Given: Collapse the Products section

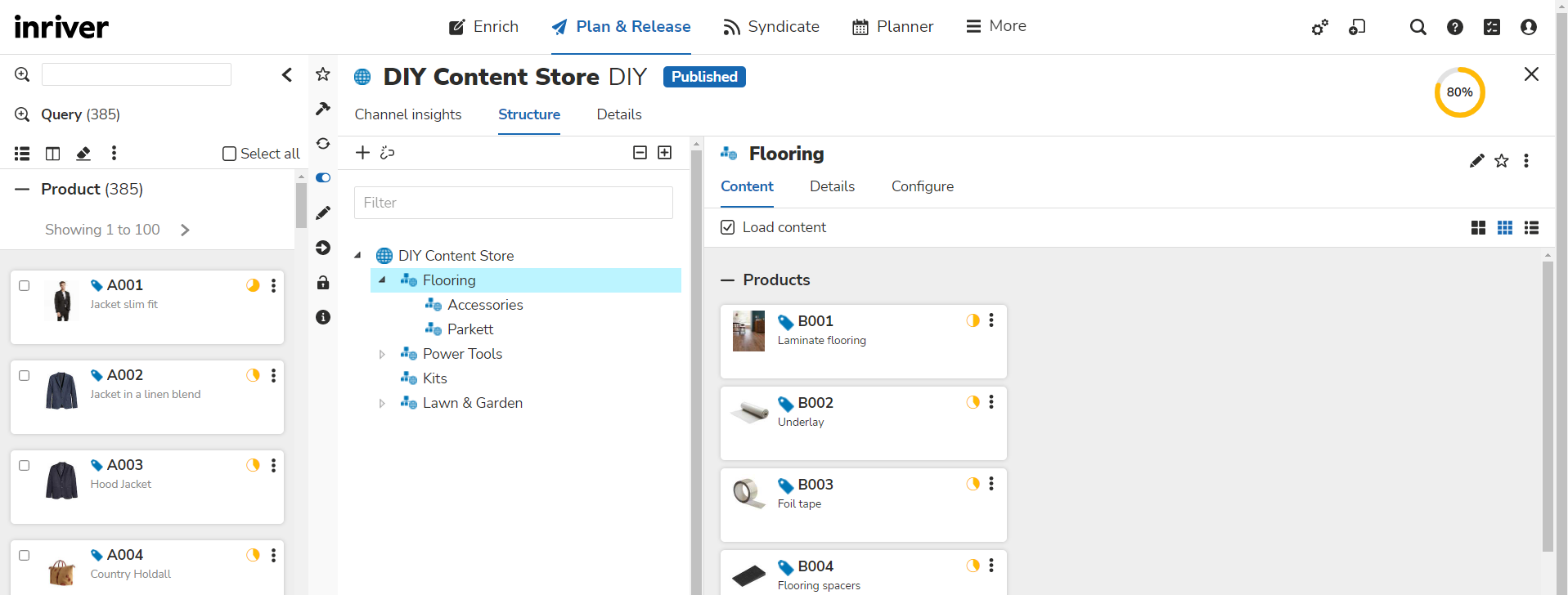Looking at the screenshot, I should point(728,280).
